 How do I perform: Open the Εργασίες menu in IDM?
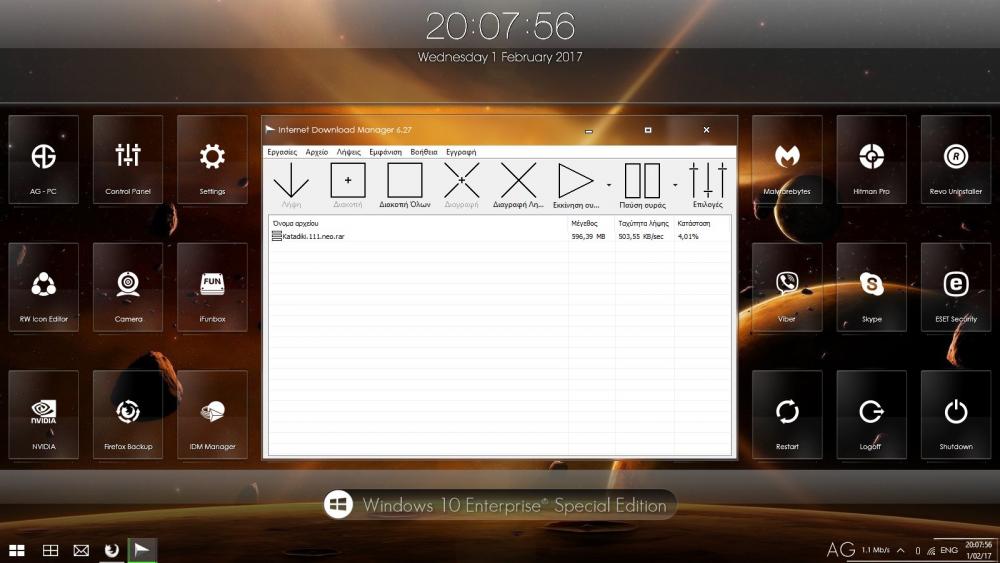pos(282,152)
